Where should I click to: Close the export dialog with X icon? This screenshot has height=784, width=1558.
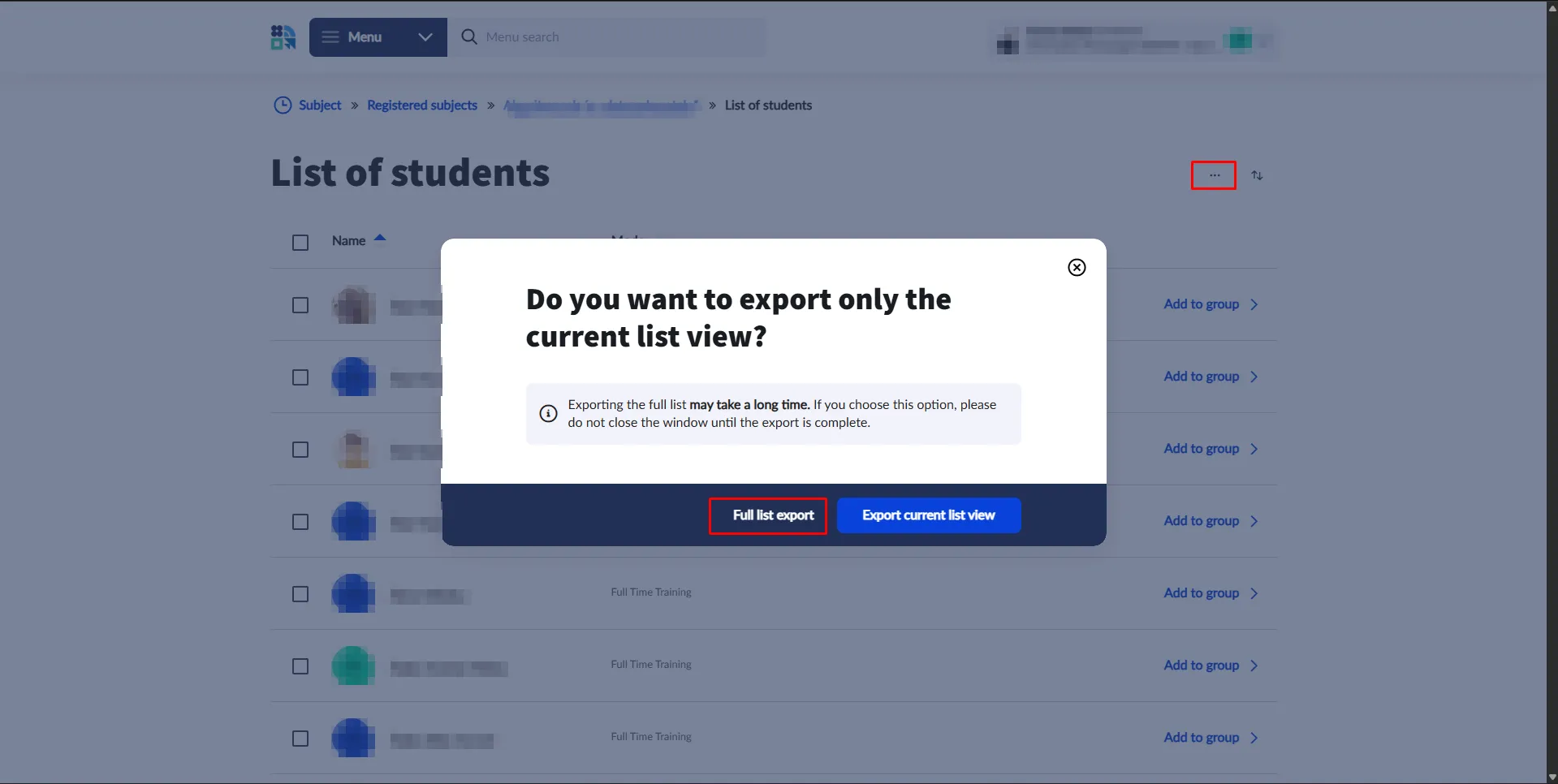point(1077,268)
